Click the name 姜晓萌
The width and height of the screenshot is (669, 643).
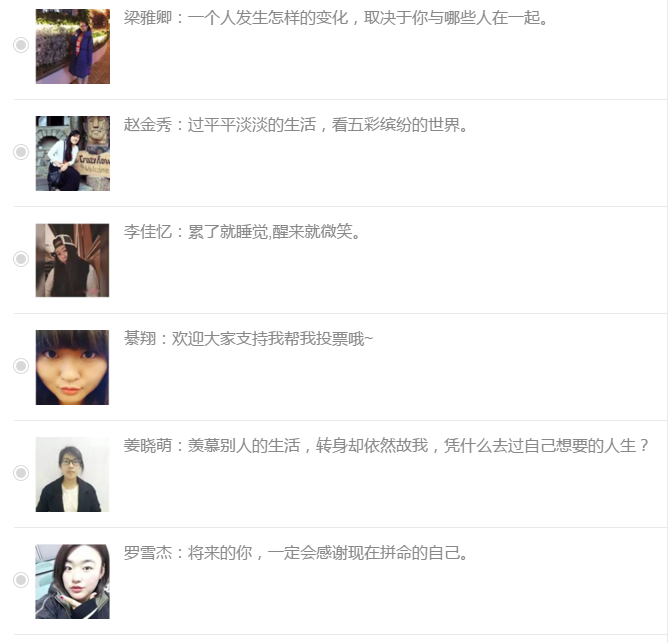(x=148, y=446)
